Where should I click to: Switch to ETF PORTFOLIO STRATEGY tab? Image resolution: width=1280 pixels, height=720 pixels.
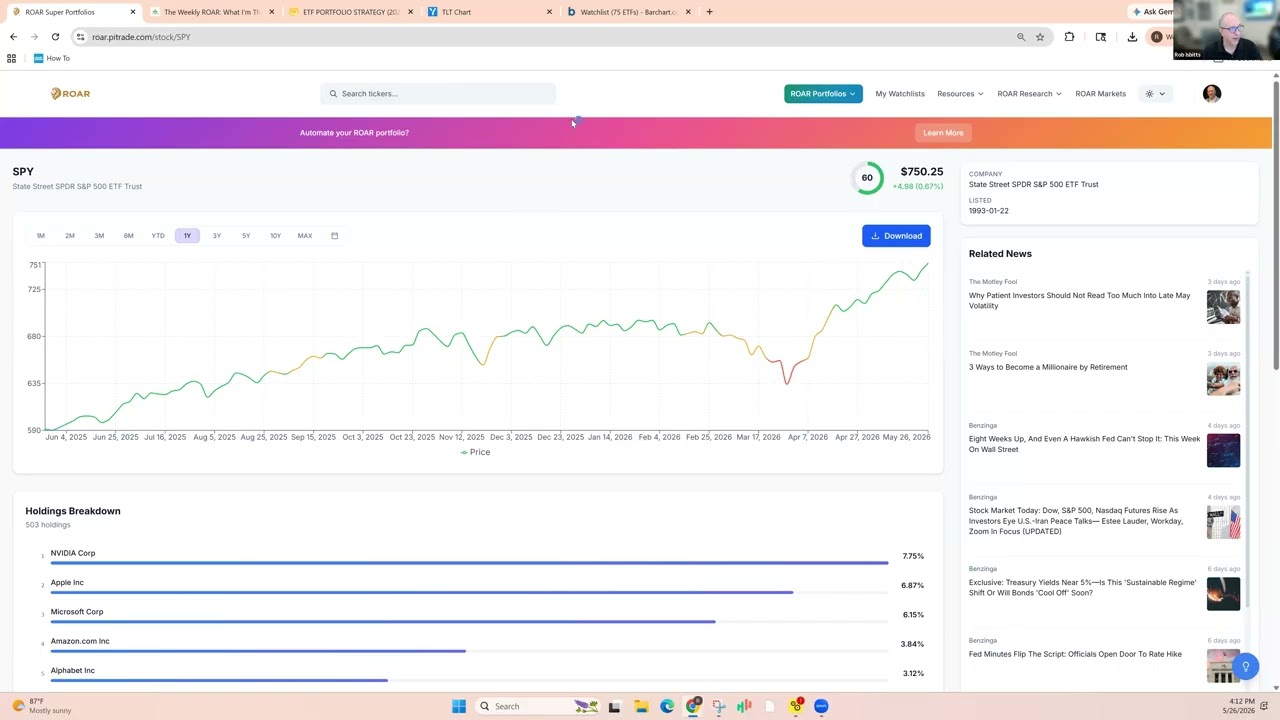[x=348, y=12]
